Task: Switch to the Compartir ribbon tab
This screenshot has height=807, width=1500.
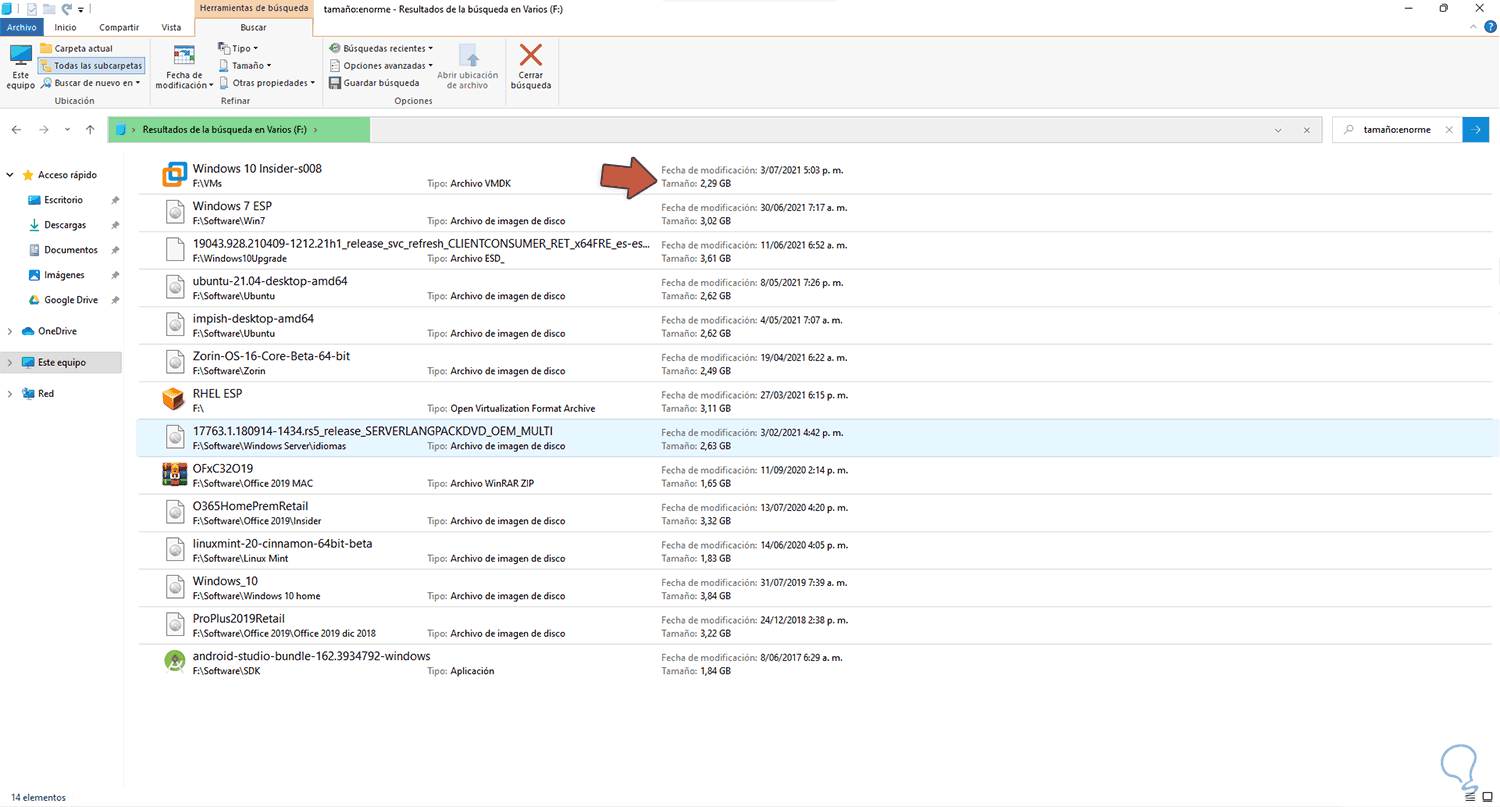Action: tap(118, 27)
